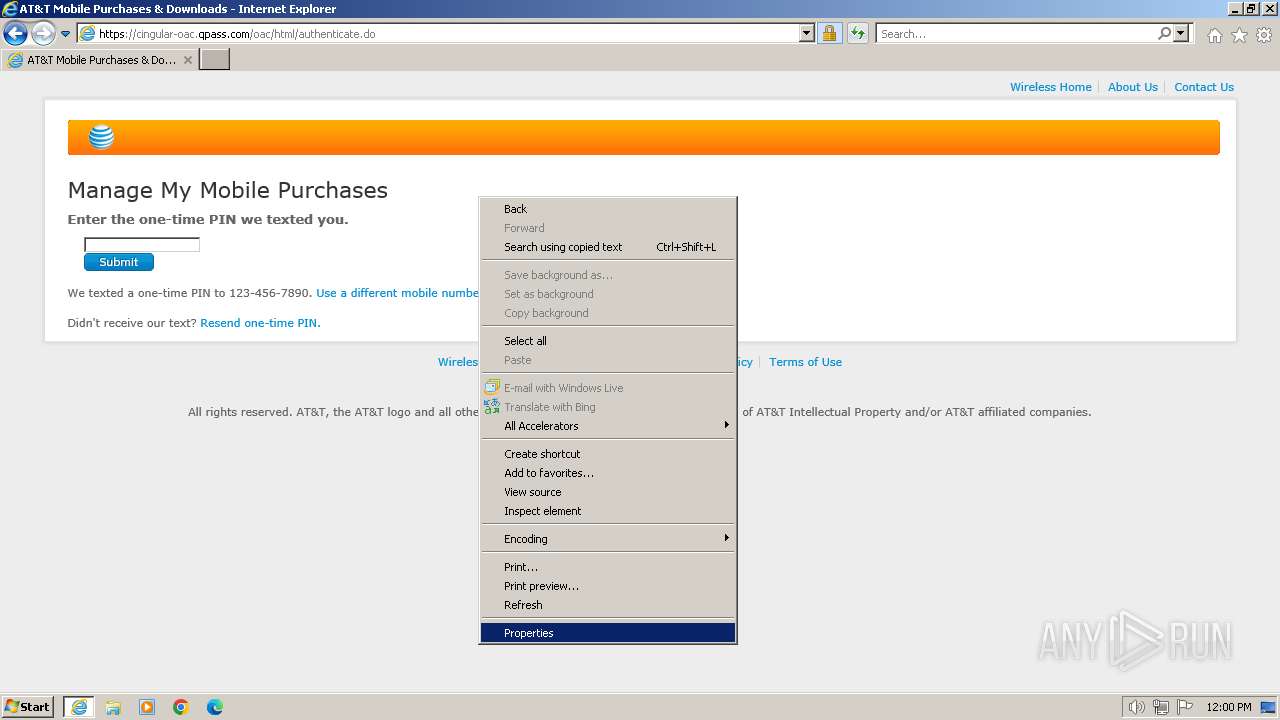Click the IE icon in title bar
Image resolution: width=1280 pixels, height=720 pixels.
10,9
